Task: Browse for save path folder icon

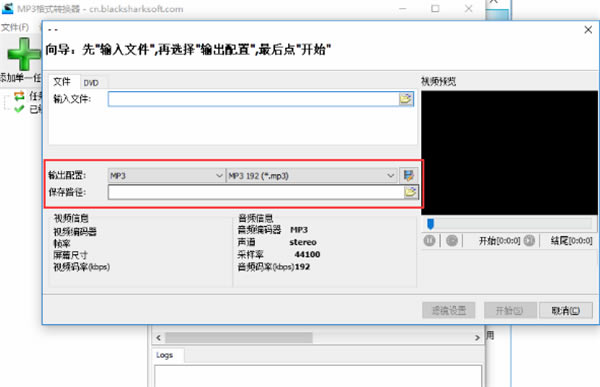Action: [410, 192]
